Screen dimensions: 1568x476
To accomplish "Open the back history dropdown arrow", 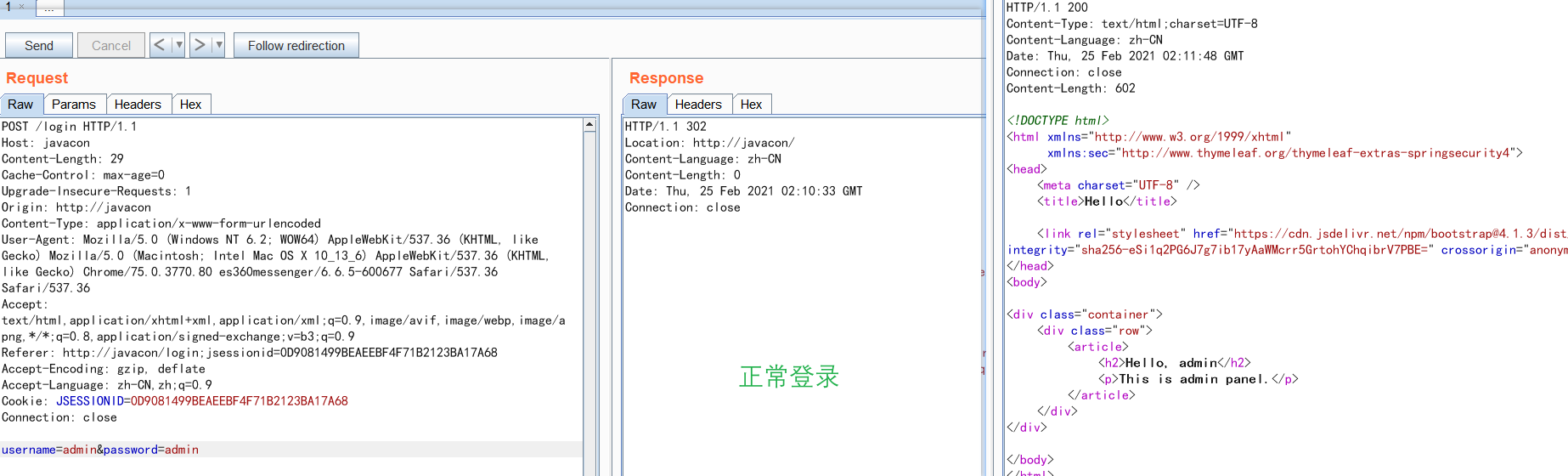I will point(178,45).
